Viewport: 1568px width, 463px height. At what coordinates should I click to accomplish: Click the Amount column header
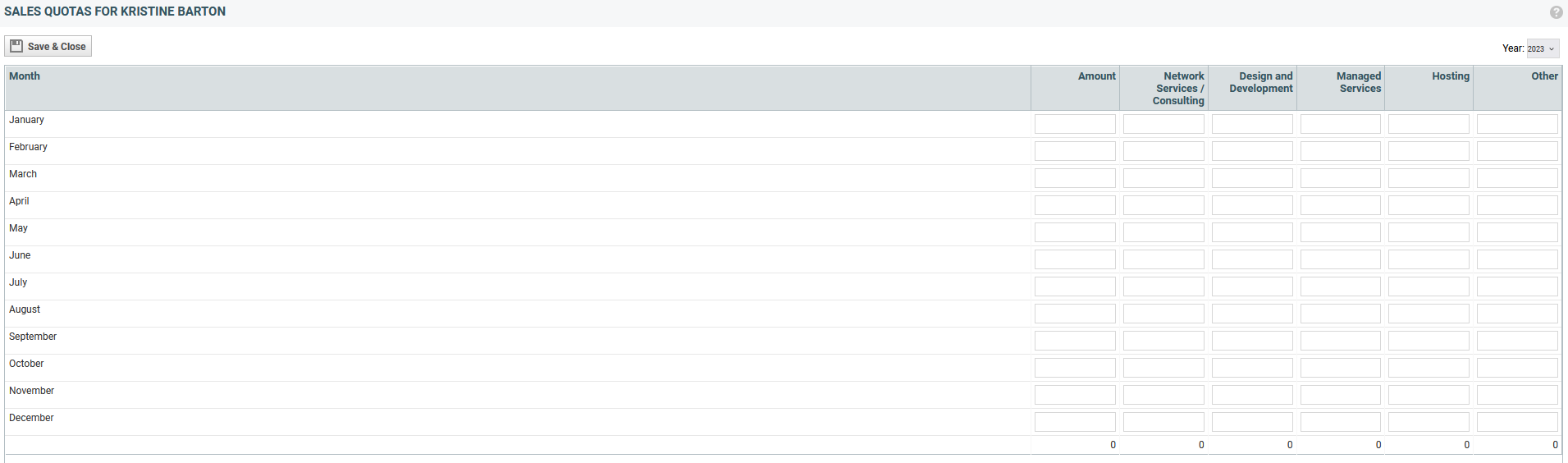coord(1096,76)
